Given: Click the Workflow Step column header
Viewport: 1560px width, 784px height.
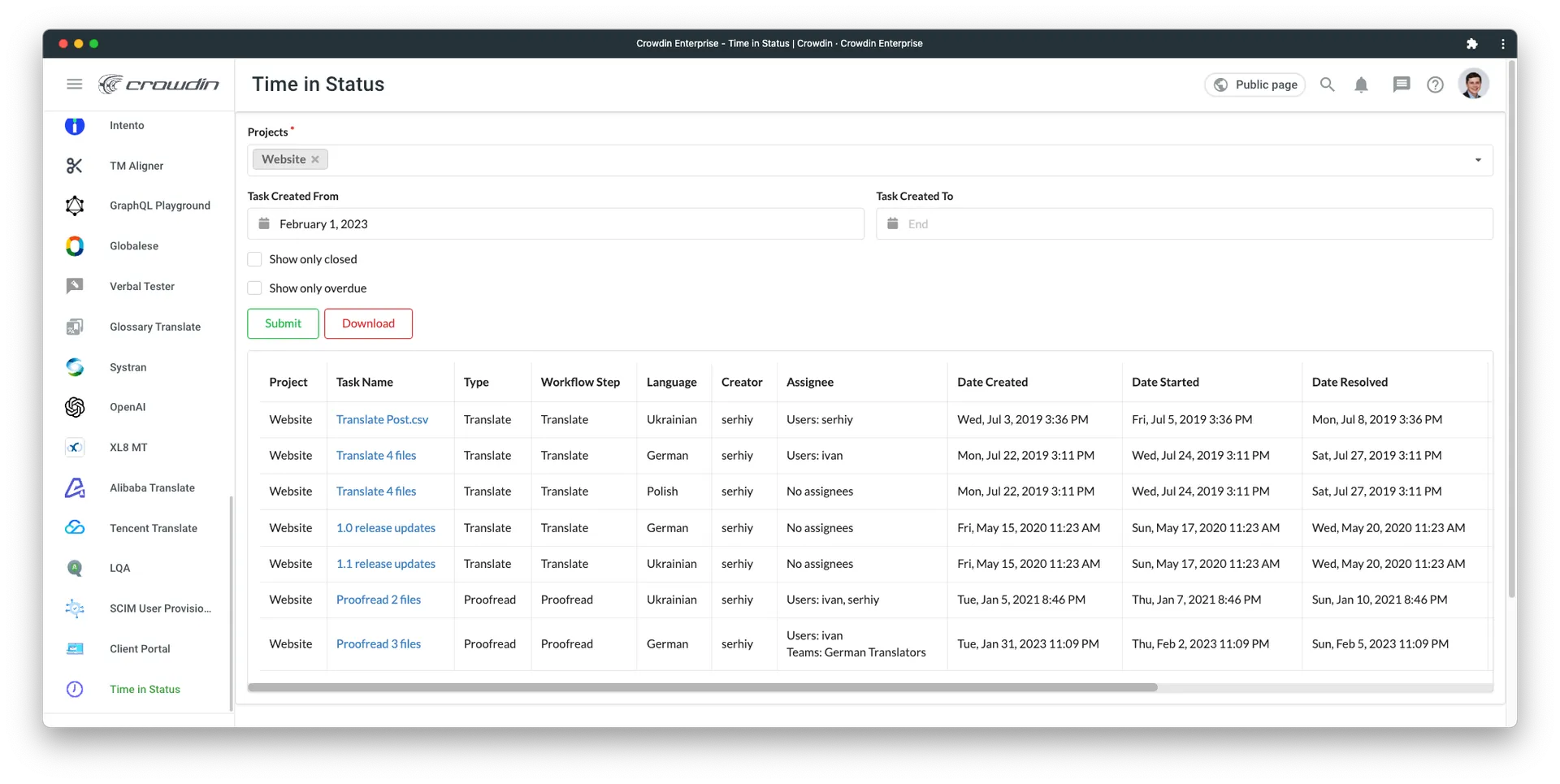Looking at the screenshot, I should pyautogui.click(x=580, y=382).
